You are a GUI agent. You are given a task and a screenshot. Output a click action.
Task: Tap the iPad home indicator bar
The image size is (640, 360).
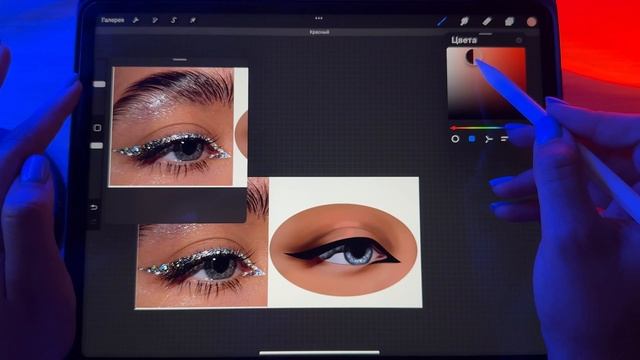point(319,353)
